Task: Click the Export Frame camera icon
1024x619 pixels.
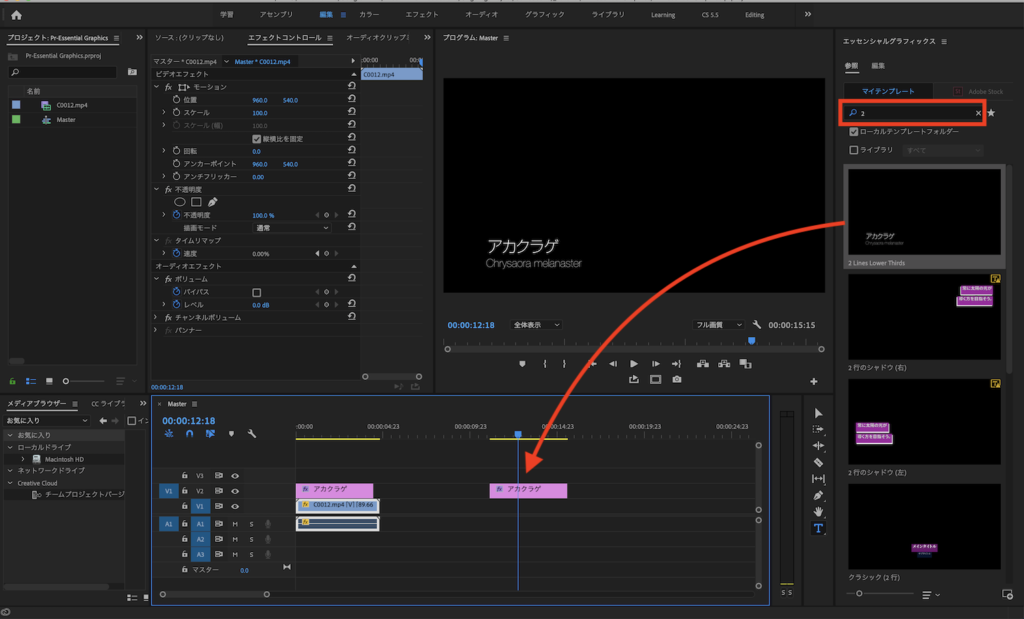Action: click(x=677, y=380)
